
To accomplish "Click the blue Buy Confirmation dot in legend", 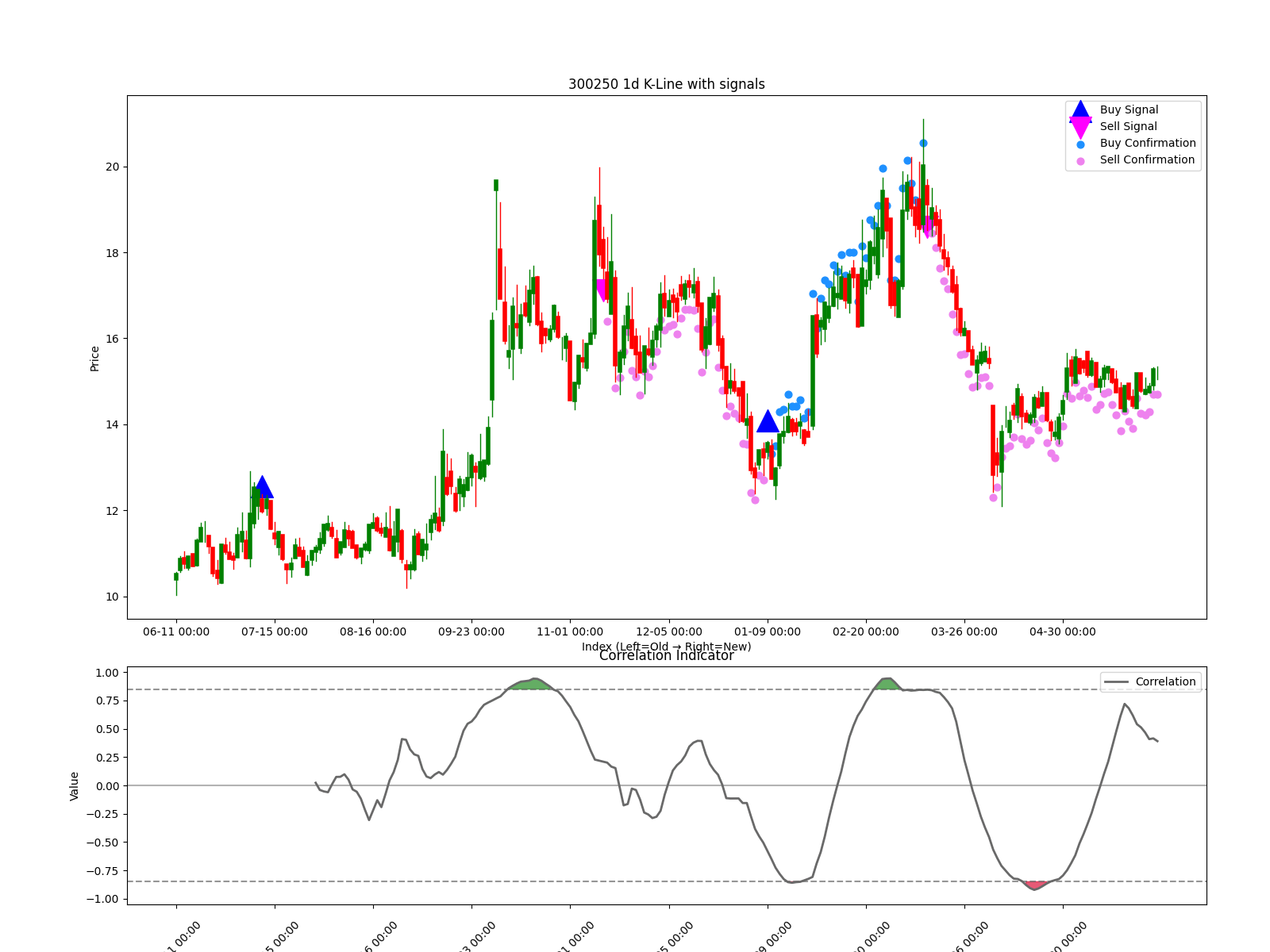I will click(x=1080, y=144).
